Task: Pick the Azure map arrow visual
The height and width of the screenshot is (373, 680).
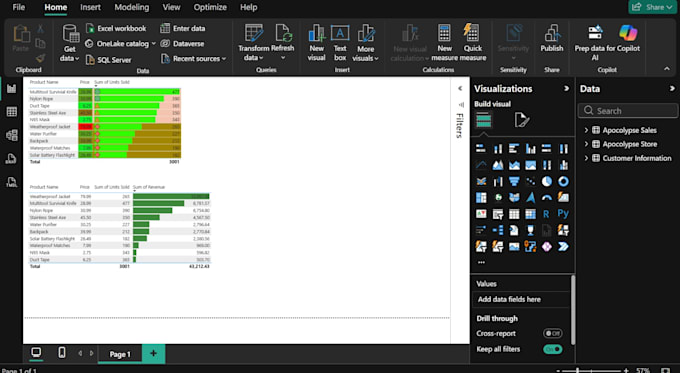Action: pos(530,198)
